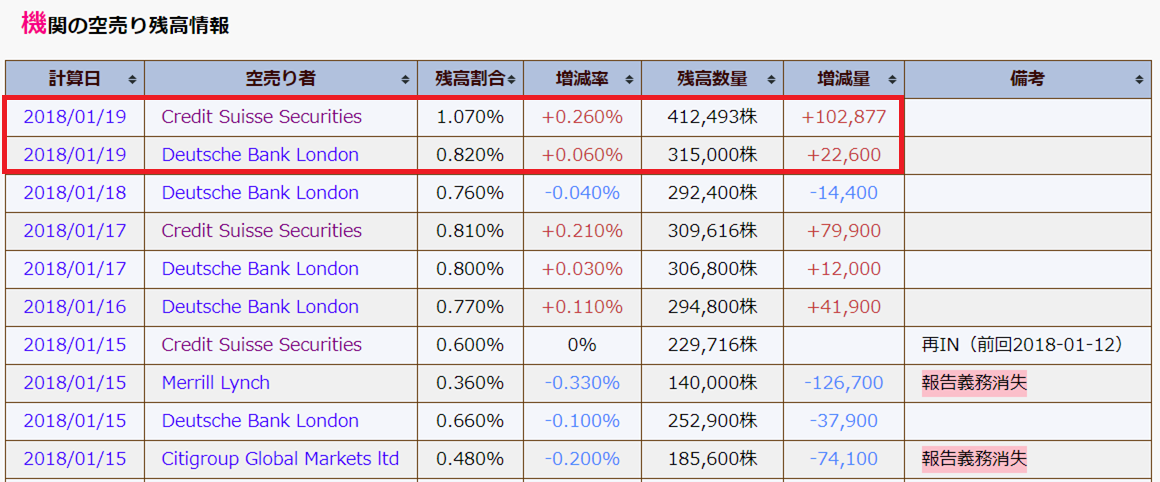Image resolution: width=1160 pixels, height=482 pixels.
Task: Click the 2018/01/18 date link
Action: tap(75, 193)
